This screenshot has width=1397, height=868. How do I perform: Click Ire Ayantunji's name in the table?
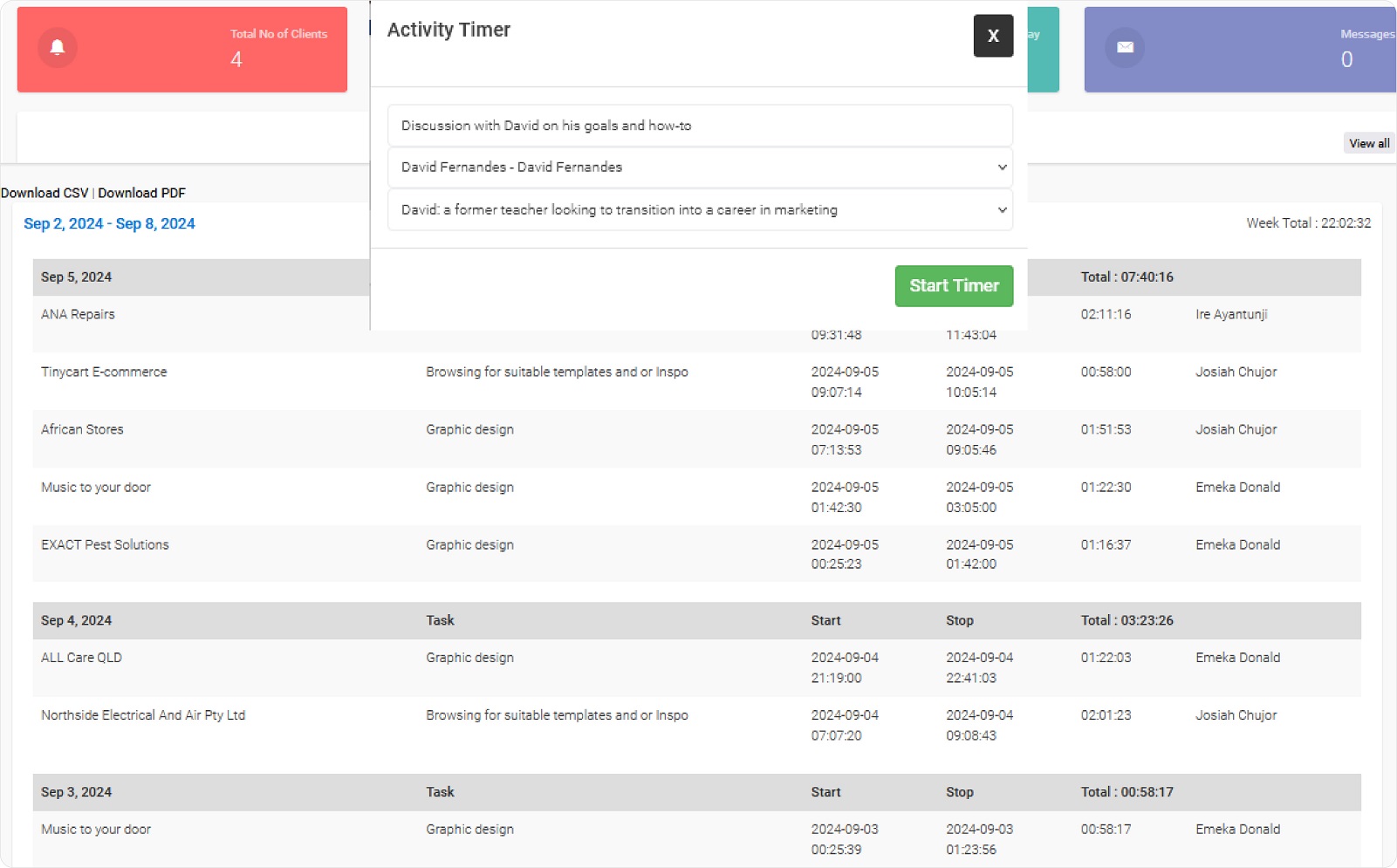[x=1232, y=314]
